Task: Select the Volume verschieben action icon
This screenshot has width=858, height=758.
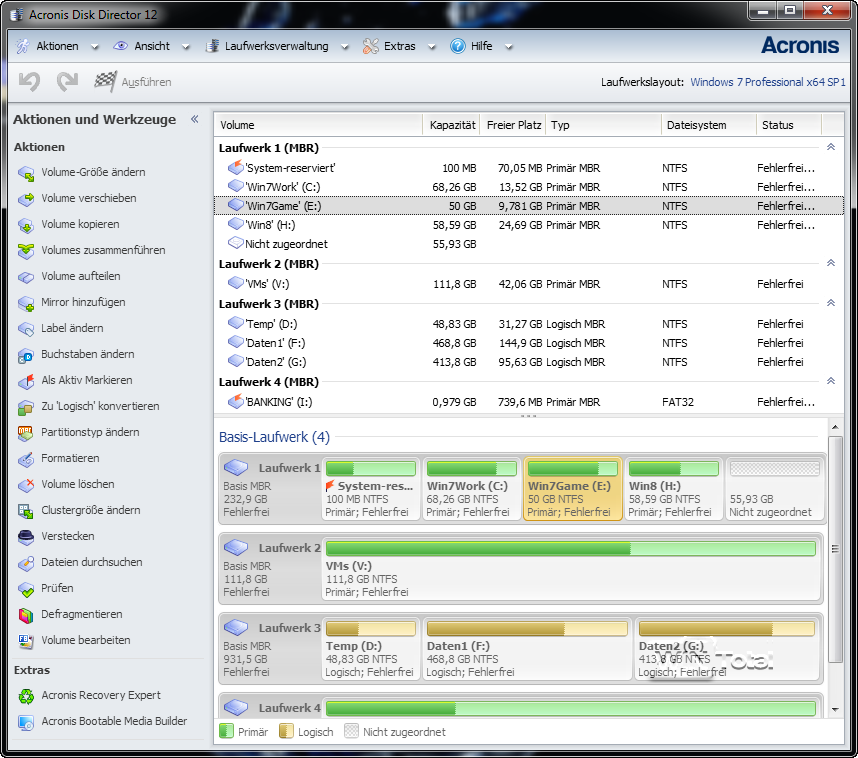Action: click(x=26, y=199)
